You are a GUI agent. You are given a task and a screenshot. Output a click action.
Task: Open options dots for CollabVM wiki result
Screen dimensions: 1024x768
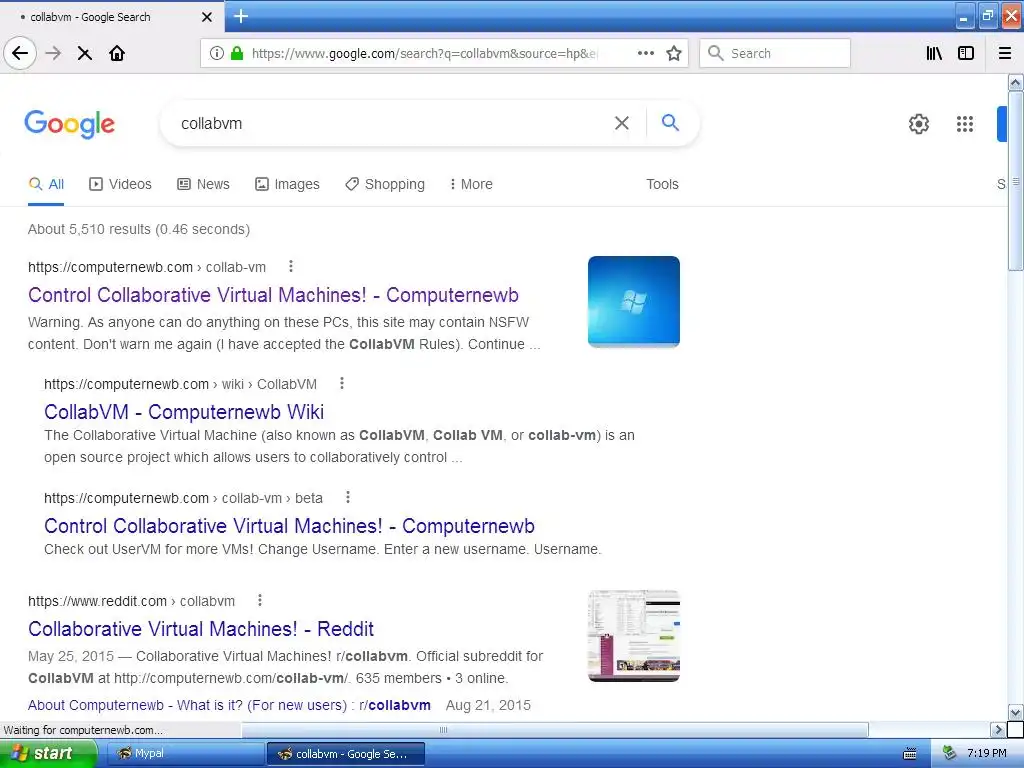click(342, 383)
